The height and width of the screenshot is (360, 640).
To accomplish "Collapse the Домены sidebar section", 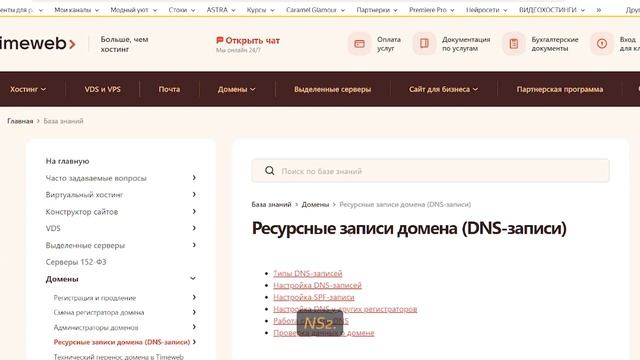I will (193, 278).
